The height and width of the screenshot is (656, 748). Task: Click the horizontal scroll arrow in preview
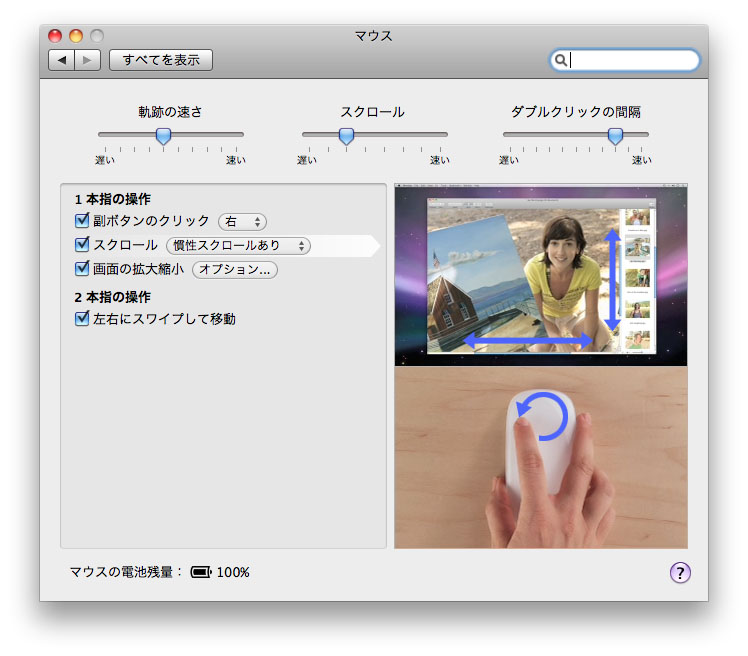click(527, 342)
